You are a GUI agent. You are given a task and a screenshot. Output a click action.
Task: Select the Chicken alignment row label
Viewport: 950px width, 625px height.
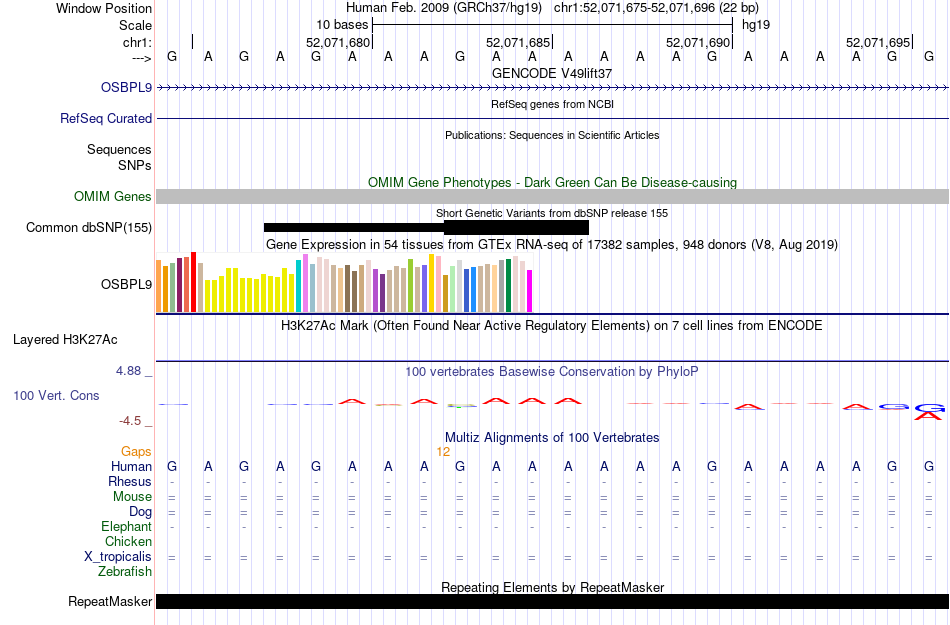pyautogui.click(x=128, y=541)
